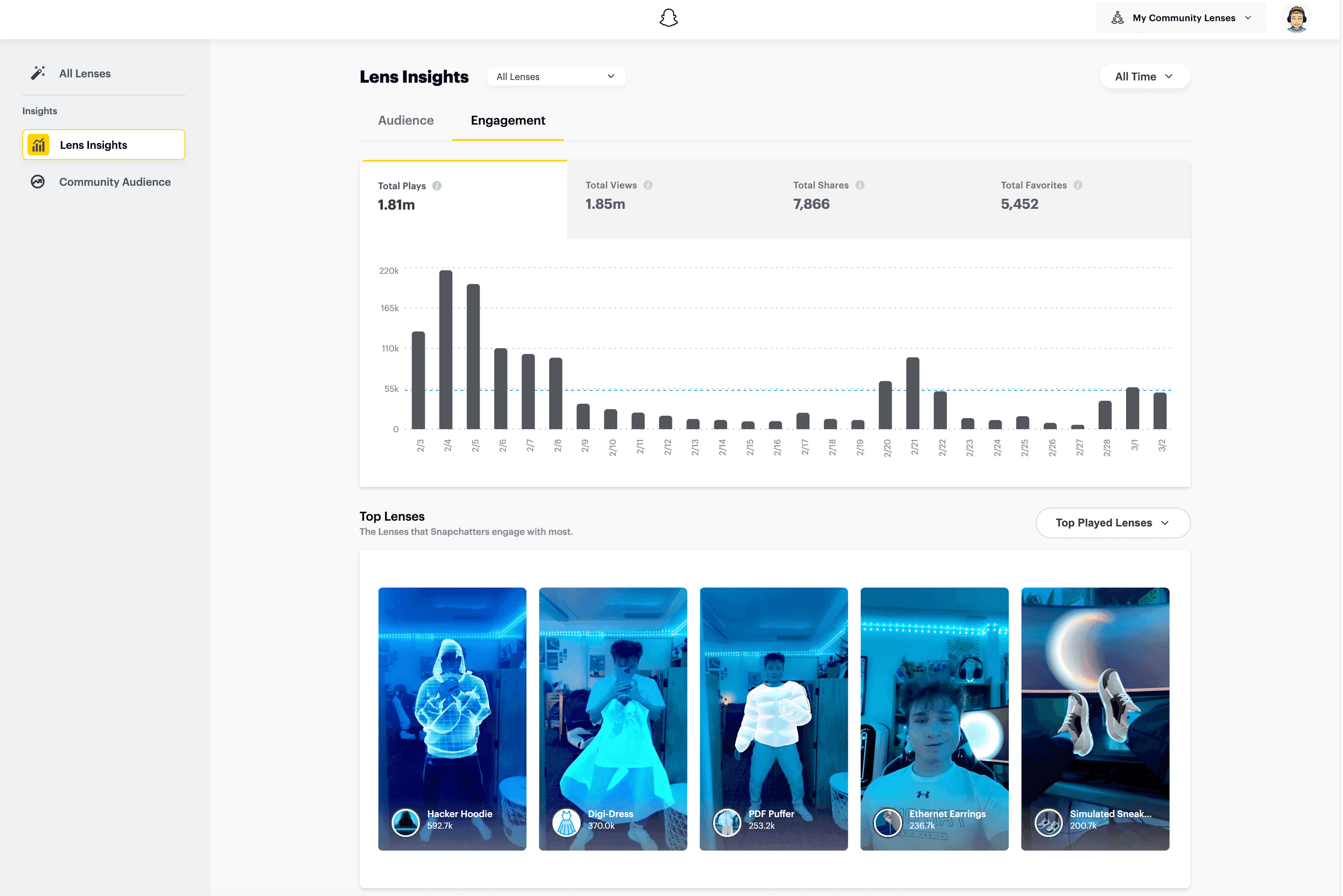Screen dimensions: 1343x896
Task: Open the All Time date range dropdown
Action: coord(1144,76)
